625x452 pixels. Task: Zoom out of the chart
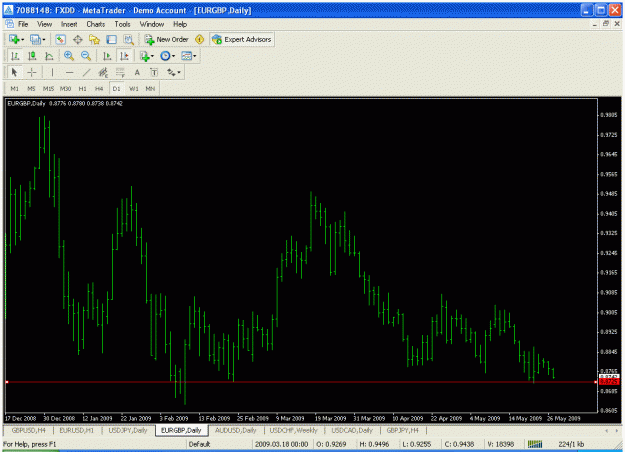pos(86,56)
